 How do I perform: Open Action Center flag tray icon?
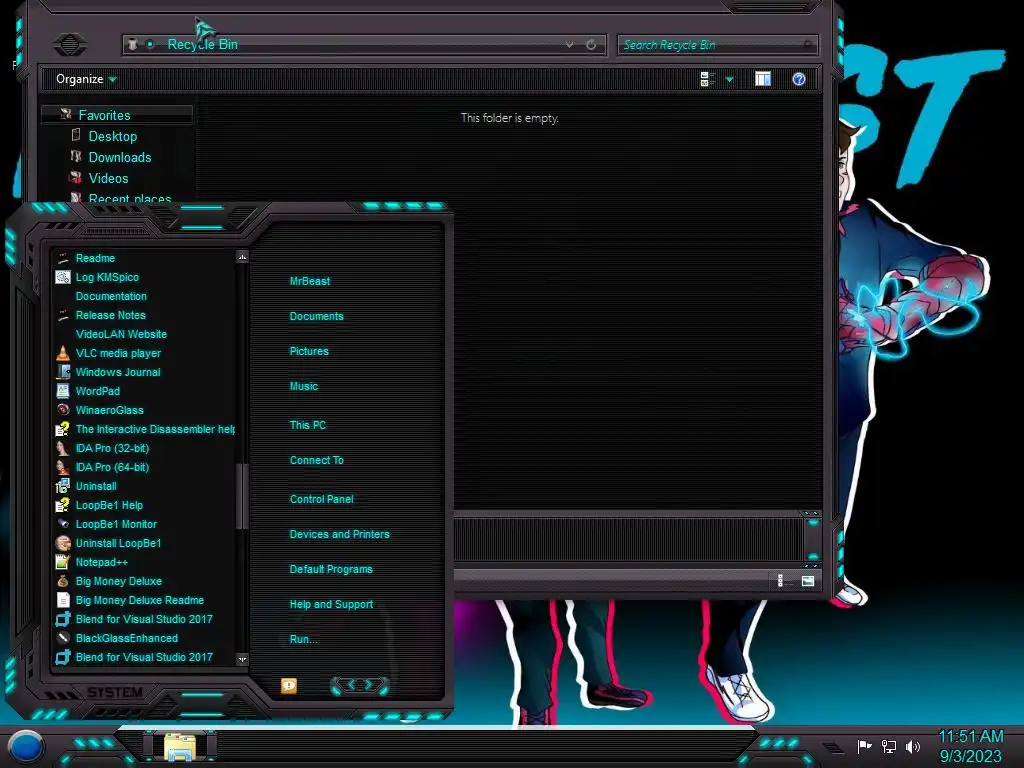click(x=864, y=746)
